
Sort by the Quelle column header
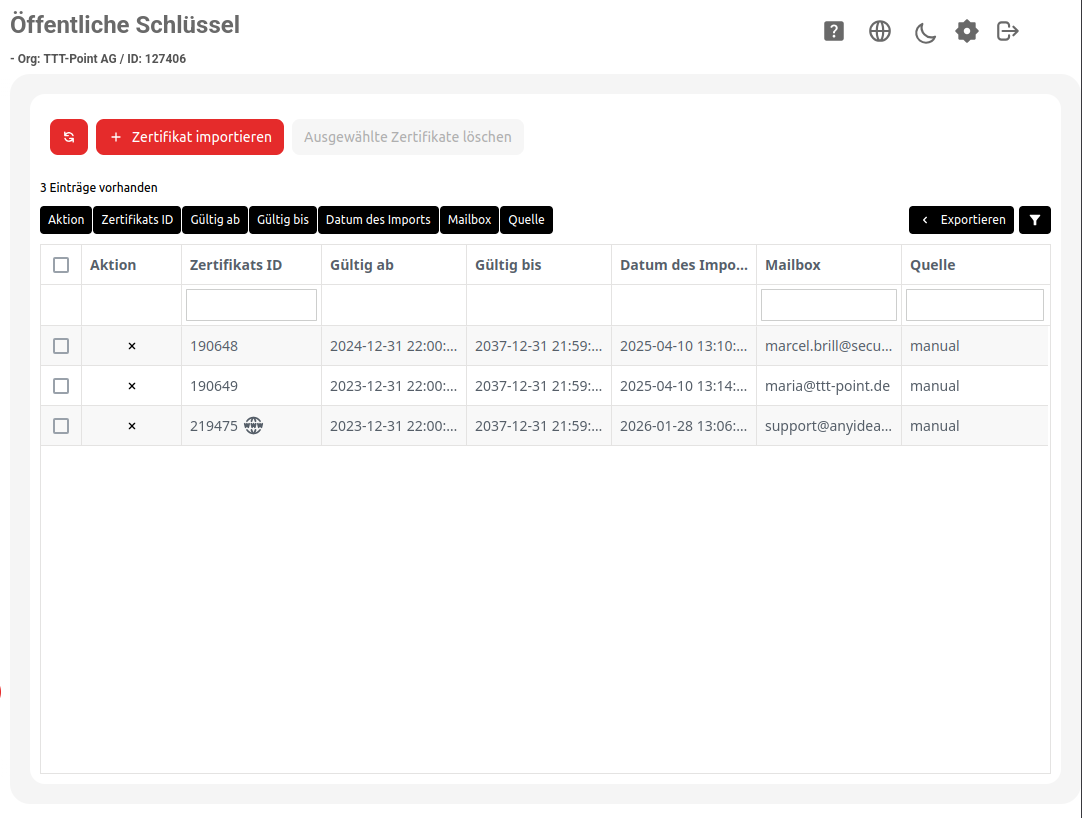932,265
